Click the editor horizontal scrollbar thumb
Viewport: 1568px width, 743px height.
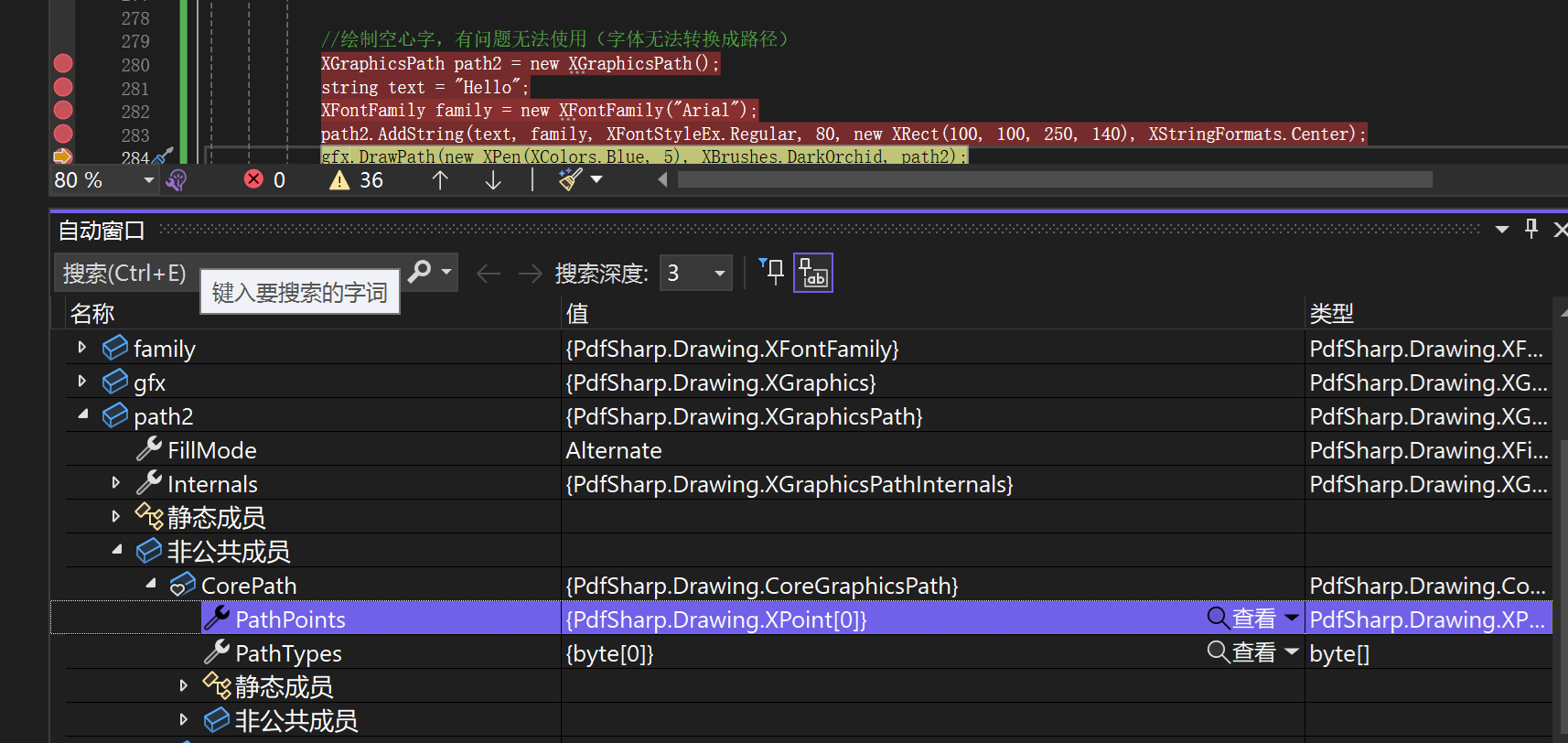(1055, 179)
